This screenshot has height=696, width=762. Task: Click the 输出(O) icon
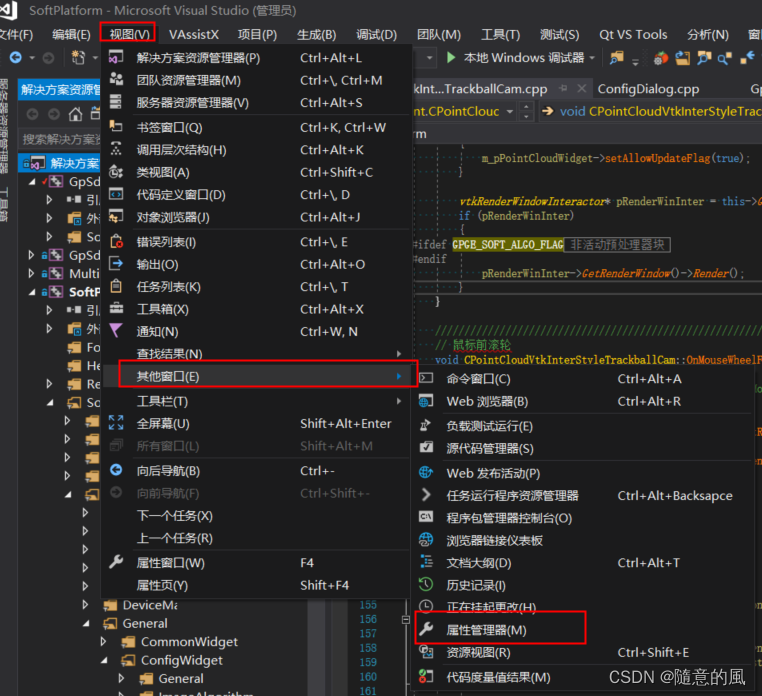coord(116,264)
